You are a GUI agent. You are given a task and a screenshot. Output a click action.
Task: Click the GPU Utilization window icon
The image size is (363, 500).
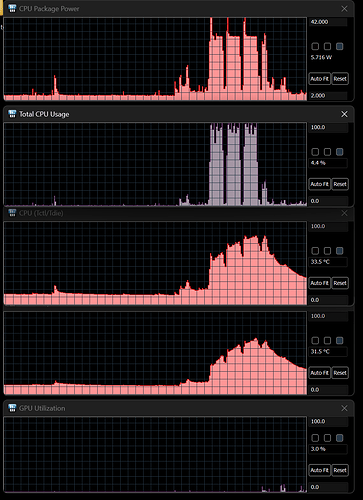point(12,408)
